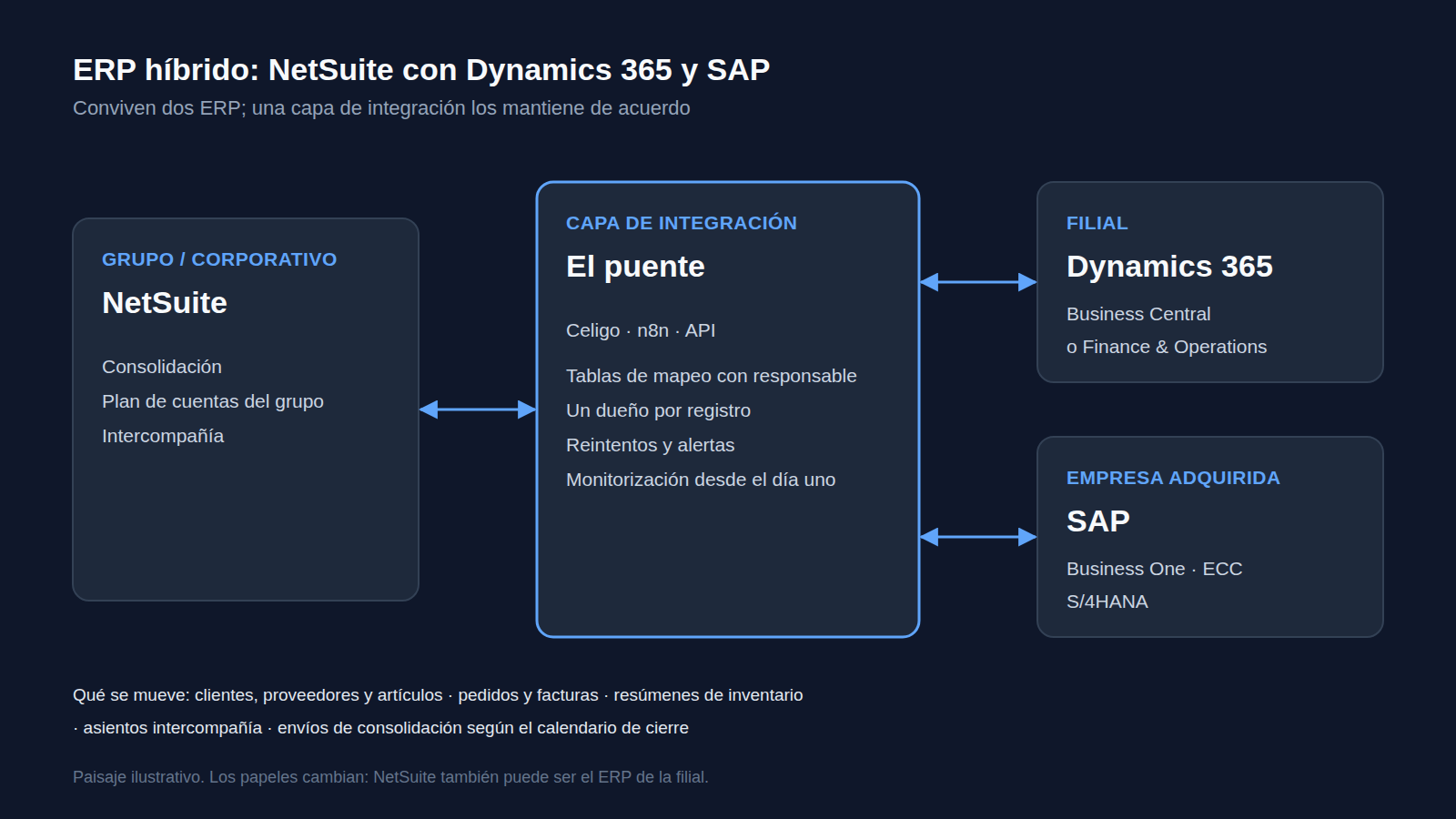Select the 'SAP' heading
The height and width of the screenshot is (819, 1456).
click(1098, 521)
